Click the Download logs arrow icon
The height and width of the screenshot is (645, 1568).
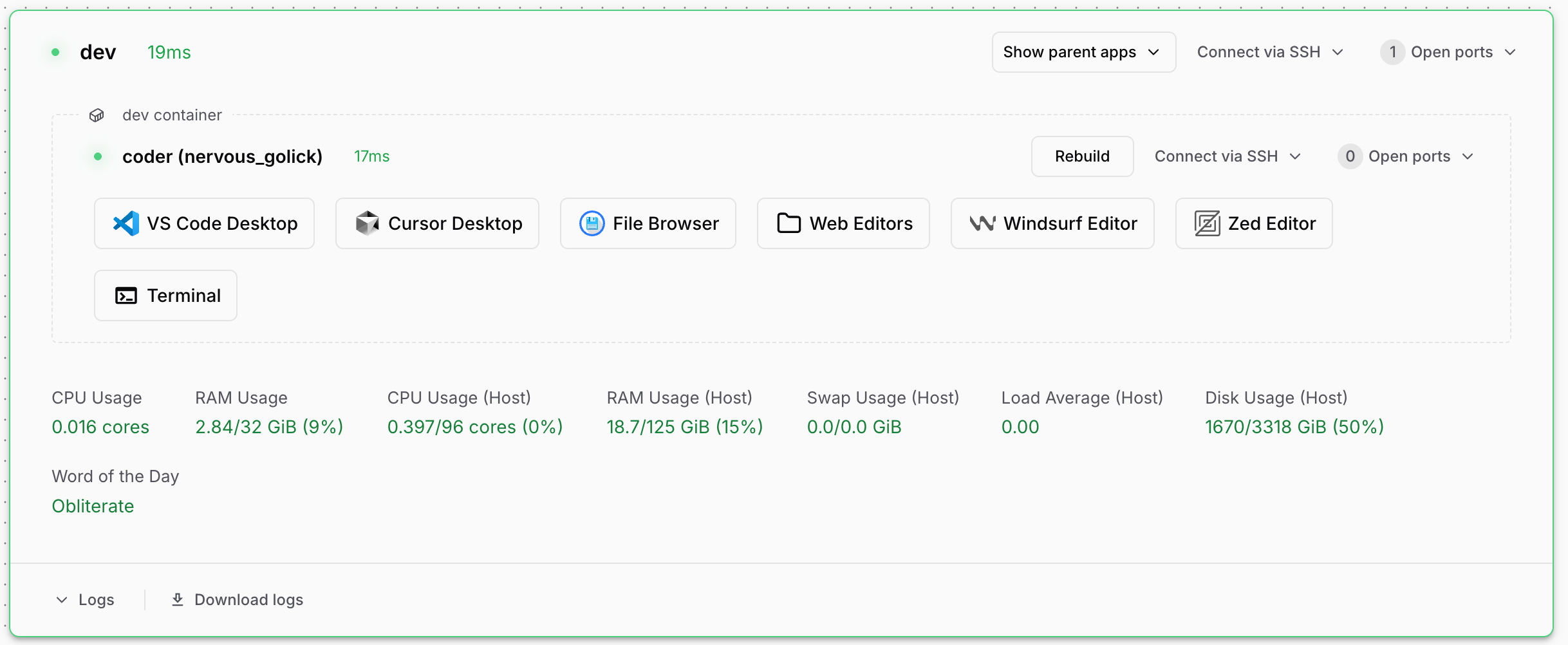click(x=178, y=600)
